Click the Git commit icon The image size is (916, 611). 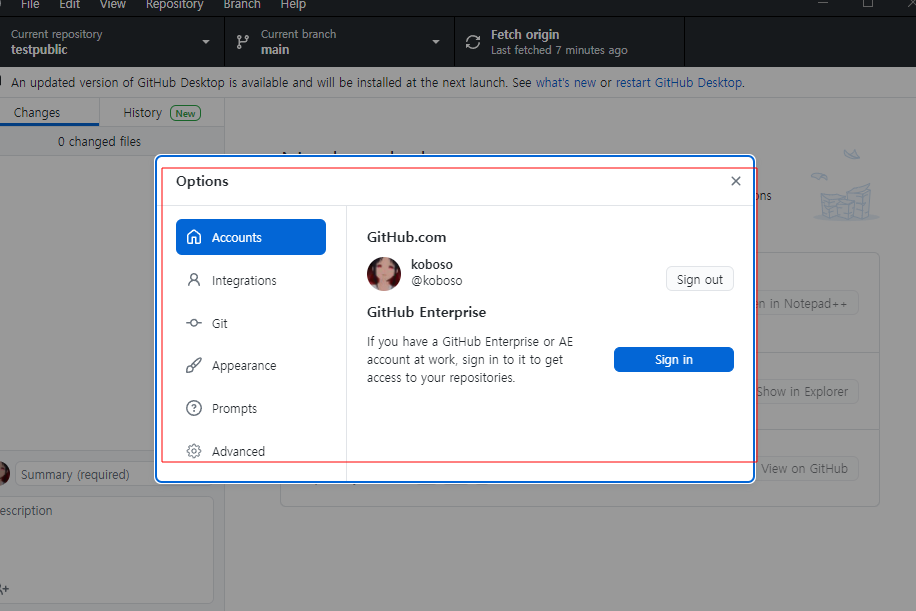194,323
